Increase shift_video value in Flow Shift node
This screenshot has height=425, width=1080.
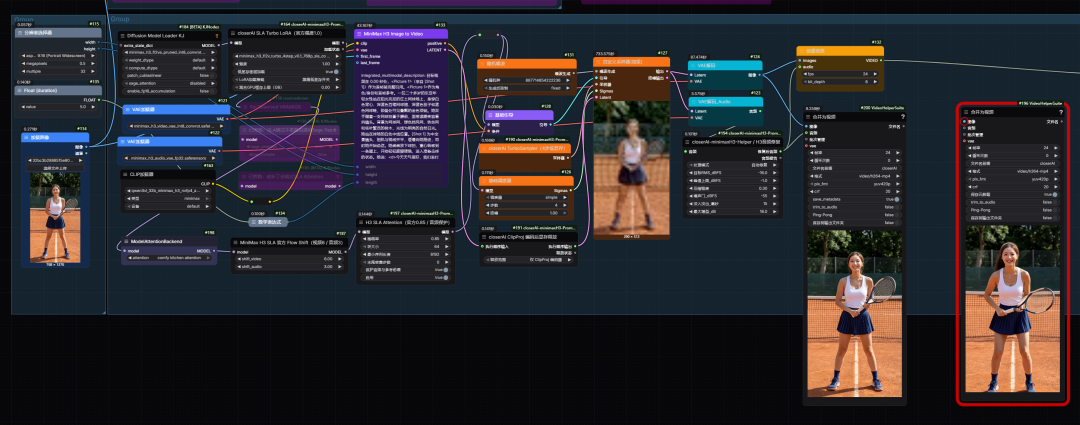[x=338, y=258]
